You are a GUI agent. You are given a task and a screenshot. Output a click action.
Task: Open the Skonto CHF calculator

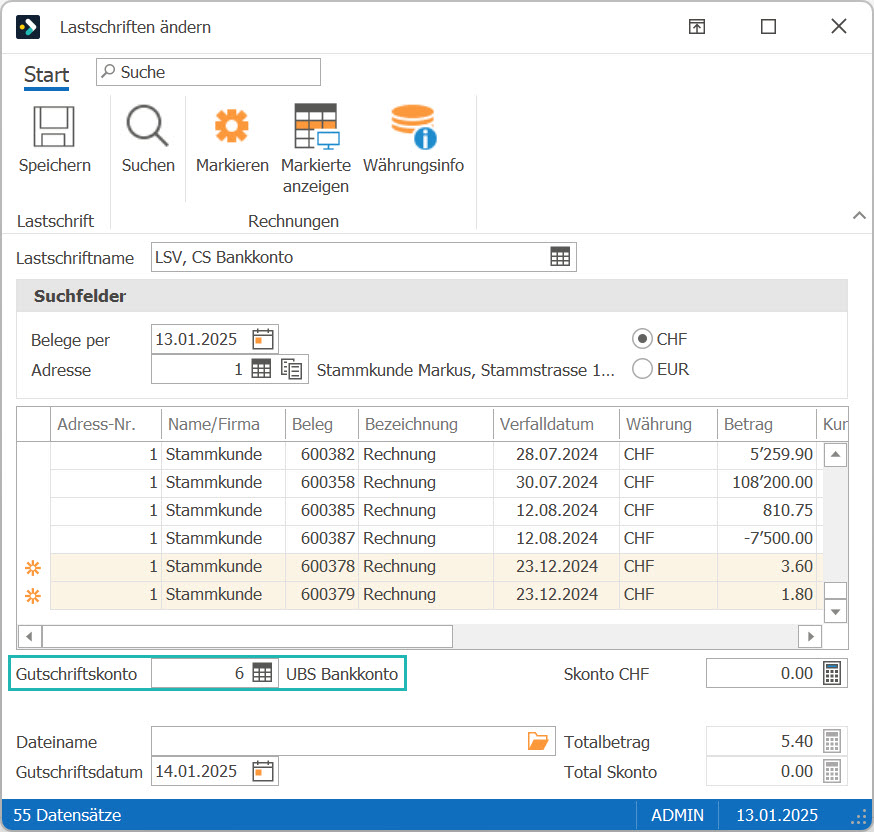point(832,673)
